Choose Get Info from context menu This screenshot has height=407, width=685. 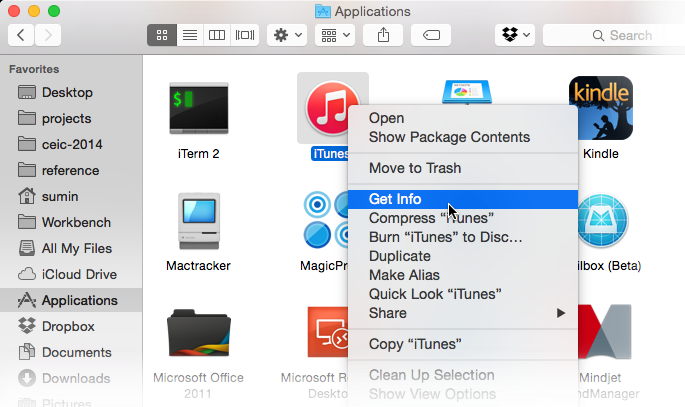click(463, 199)
